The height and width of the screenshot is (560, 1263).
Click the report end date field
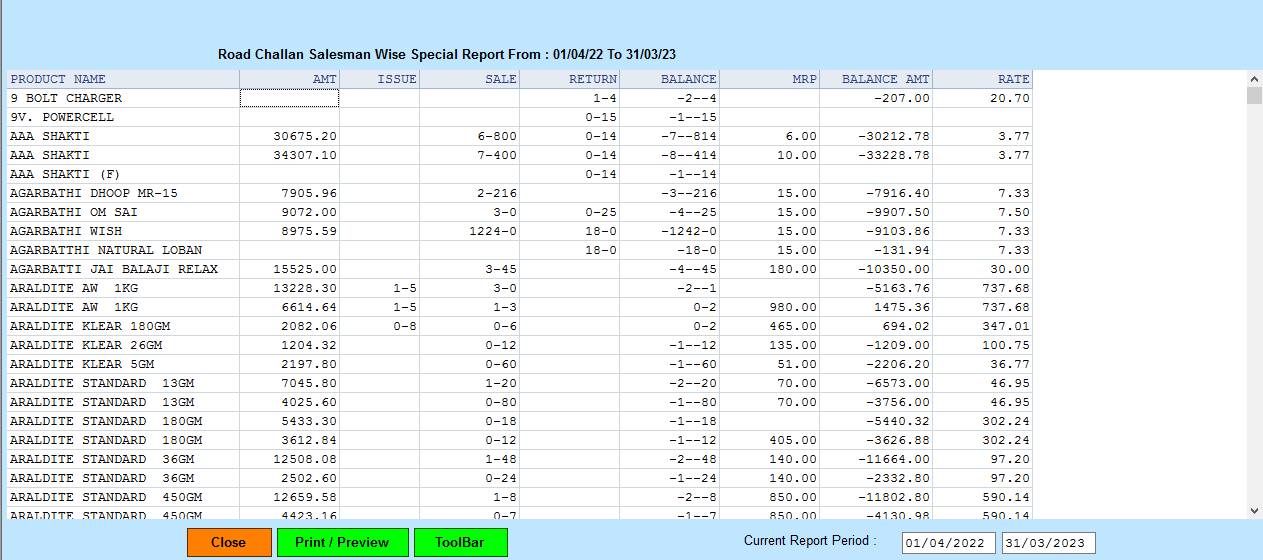click(1049, 543)
